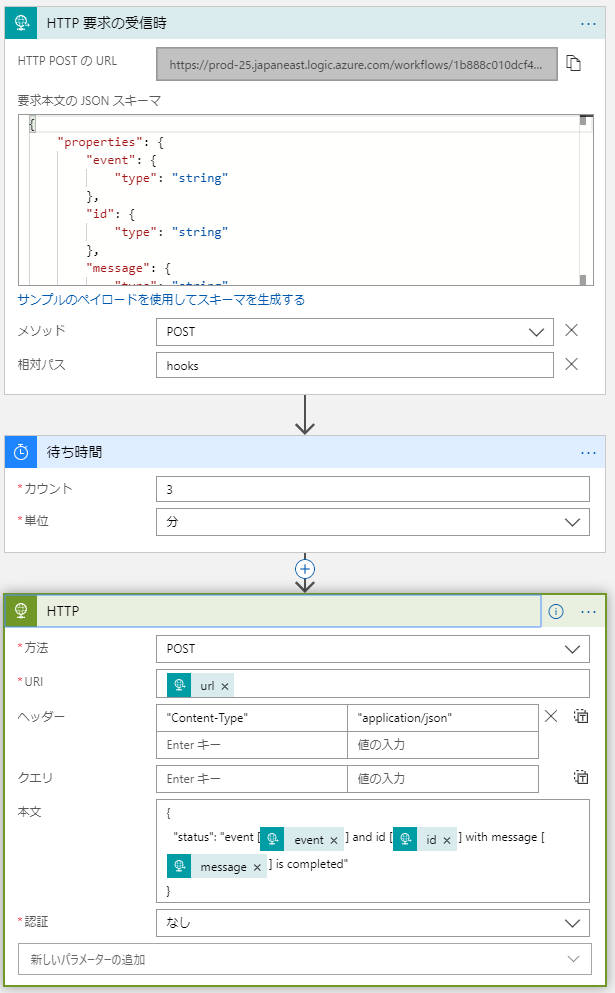
Task: Open the 単位 dropdown
Action: 372,522
